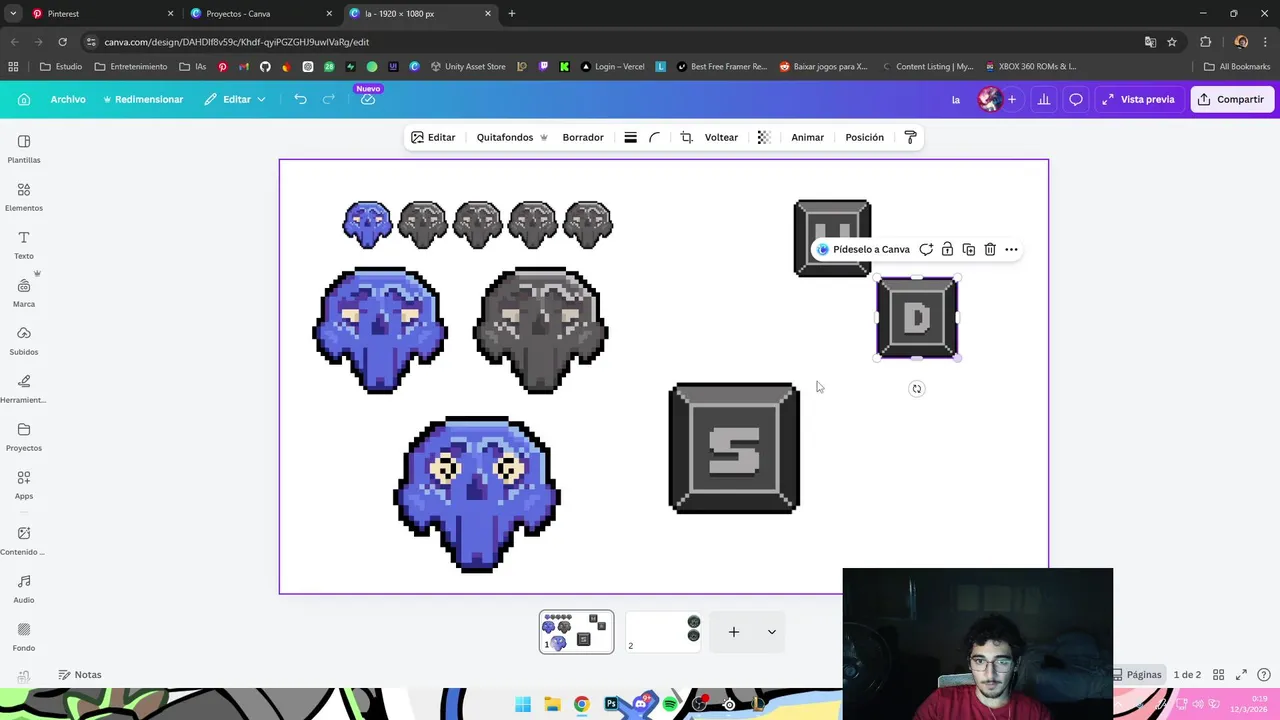Open the comments speech bubble
The image size is (1280, 720).
1076,99
